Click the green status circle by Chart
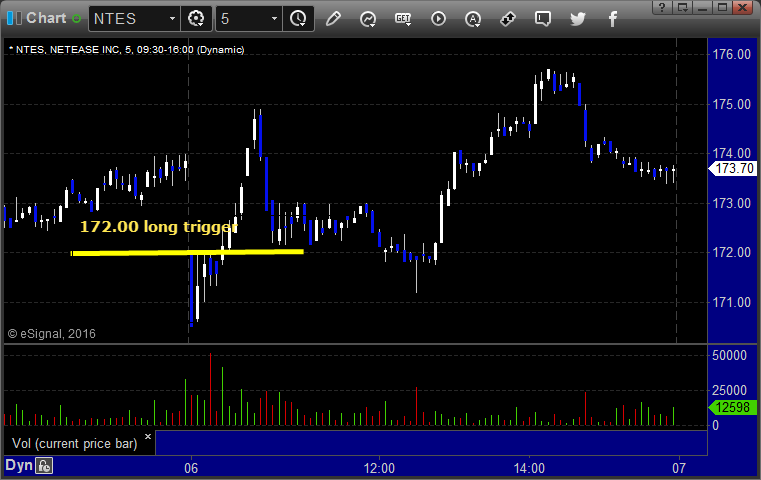Image resolution: width=761 pixels, height=480 pixels. 76,18
